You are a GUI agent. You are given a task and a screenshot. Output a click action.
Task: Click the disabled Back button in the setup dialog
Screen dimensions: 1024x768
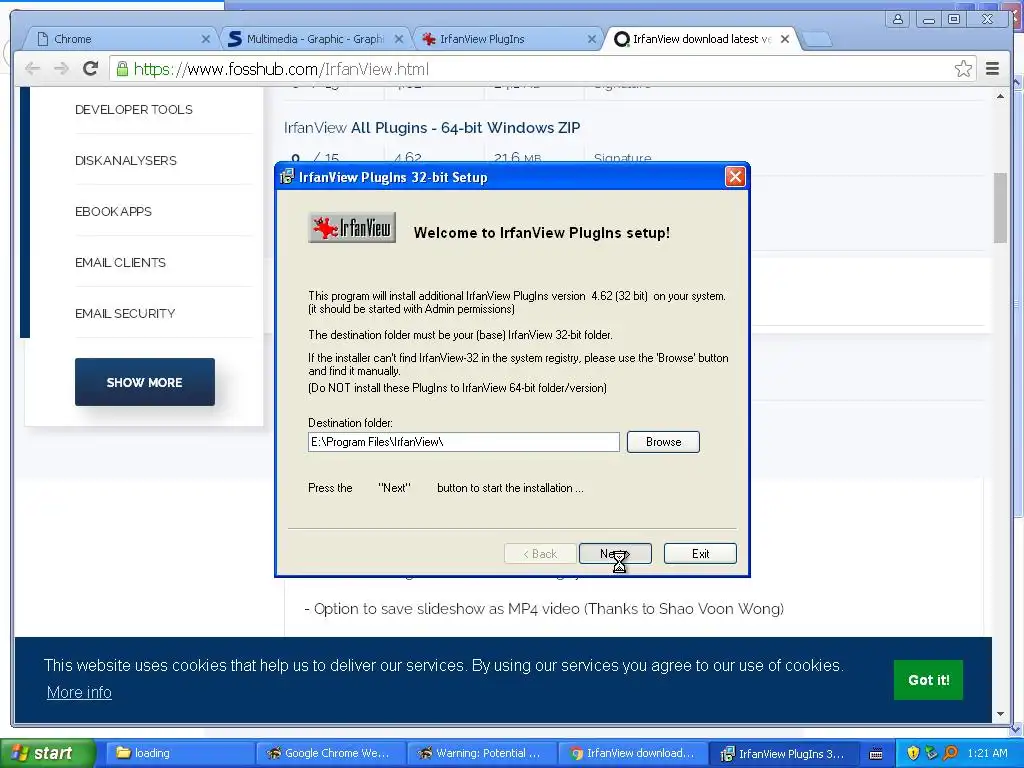point(540,553)
